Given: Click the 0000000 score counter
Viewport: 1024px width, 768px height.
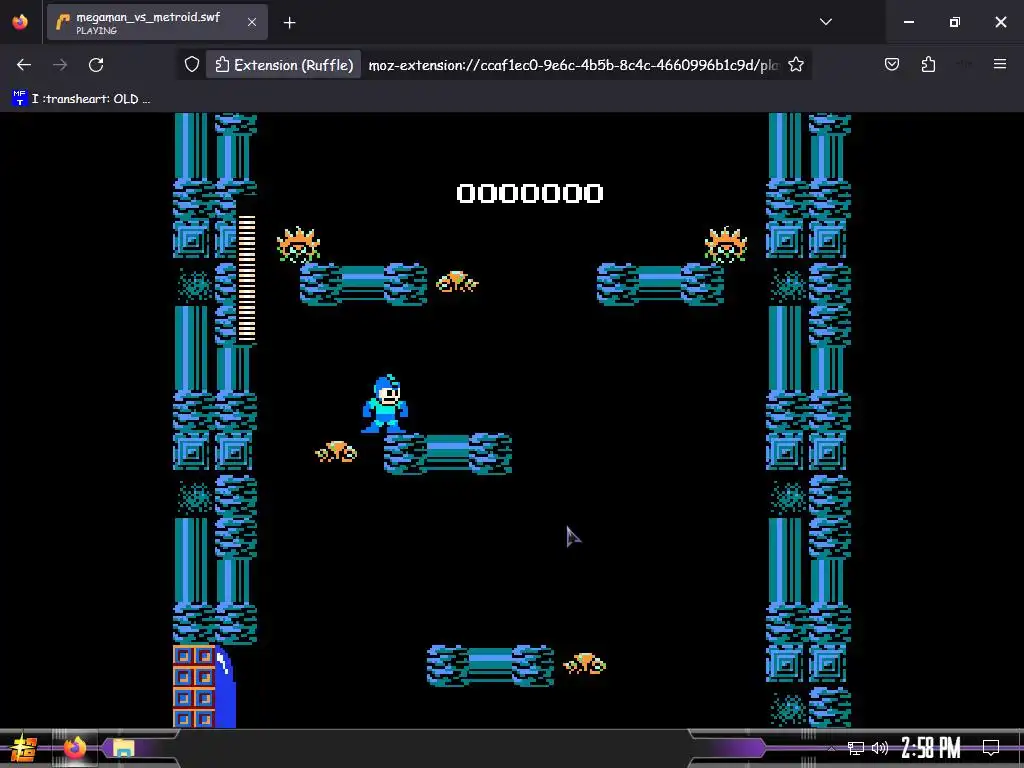Looking at the screenshot, I should point(530,193).
